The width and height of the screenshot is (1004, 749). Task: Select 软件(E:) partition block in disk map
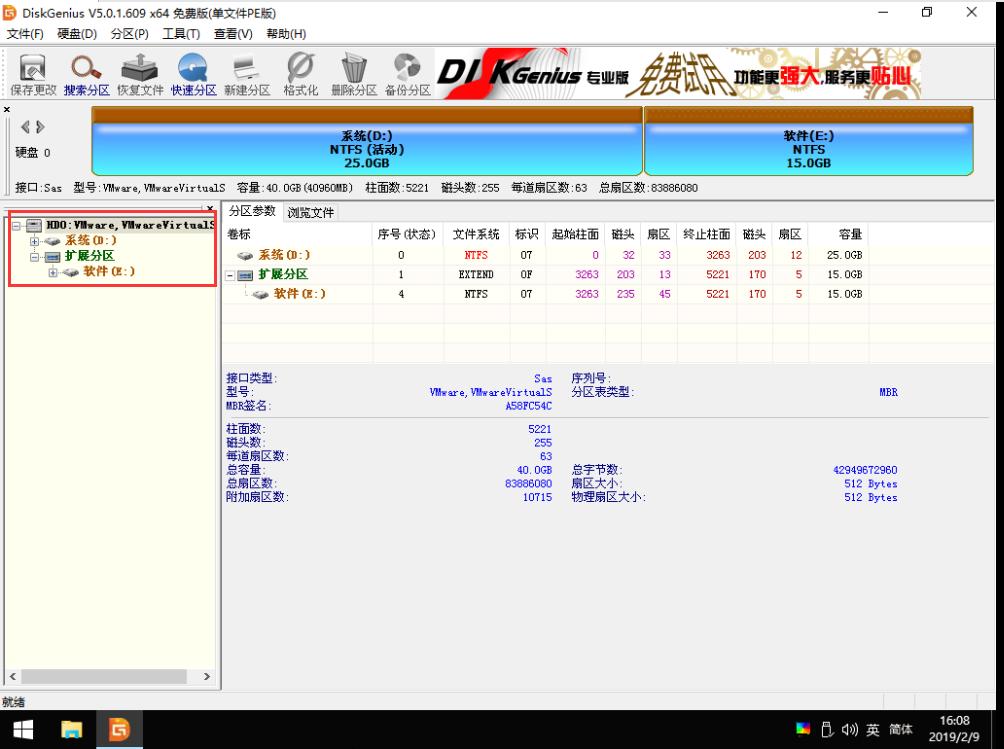coord(809,145)
